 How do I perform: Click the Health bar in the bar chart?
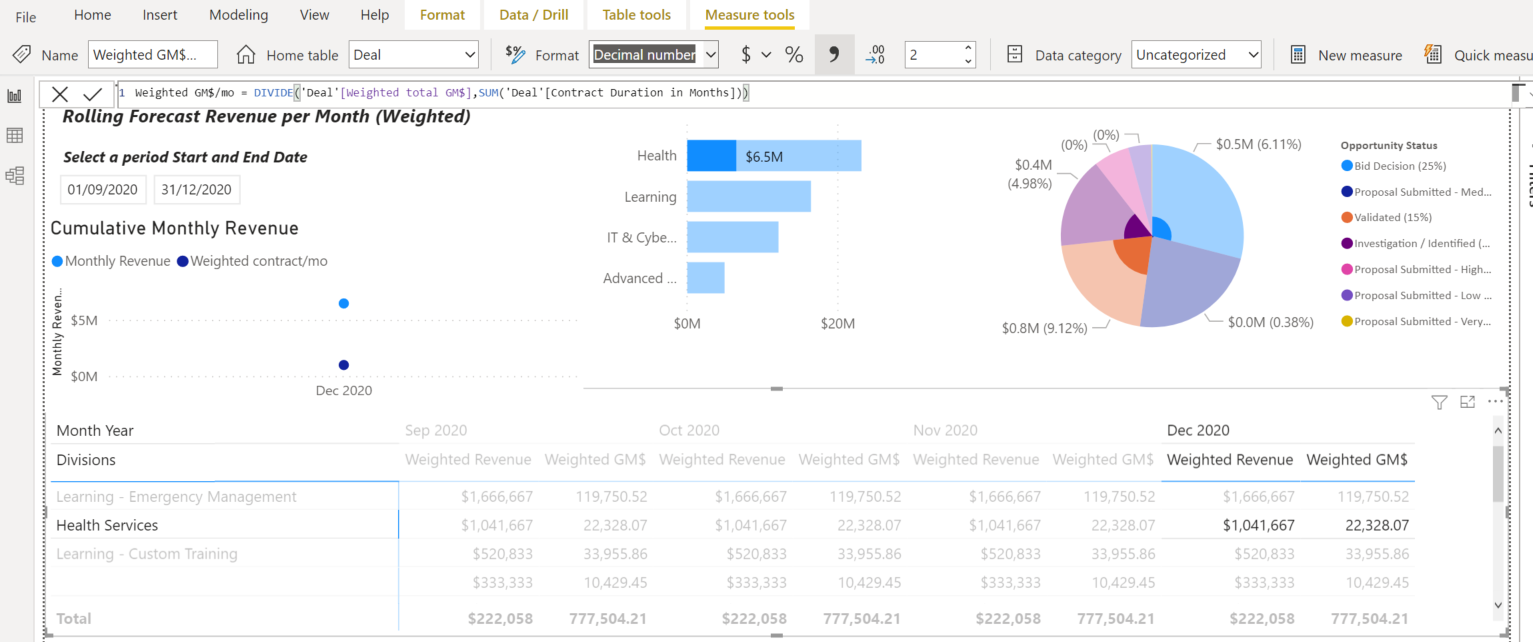(774, 156)
